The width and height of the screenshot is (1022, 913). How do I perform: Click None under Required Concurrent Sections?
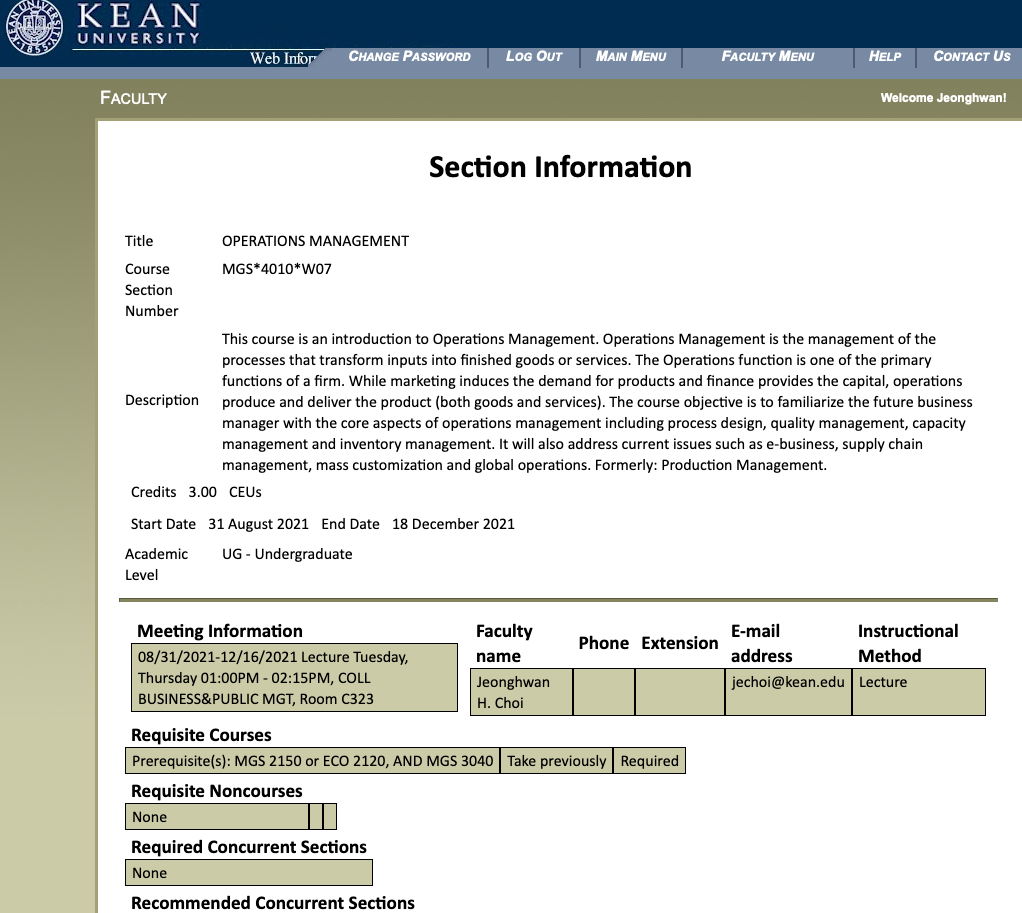coord(248,873)
